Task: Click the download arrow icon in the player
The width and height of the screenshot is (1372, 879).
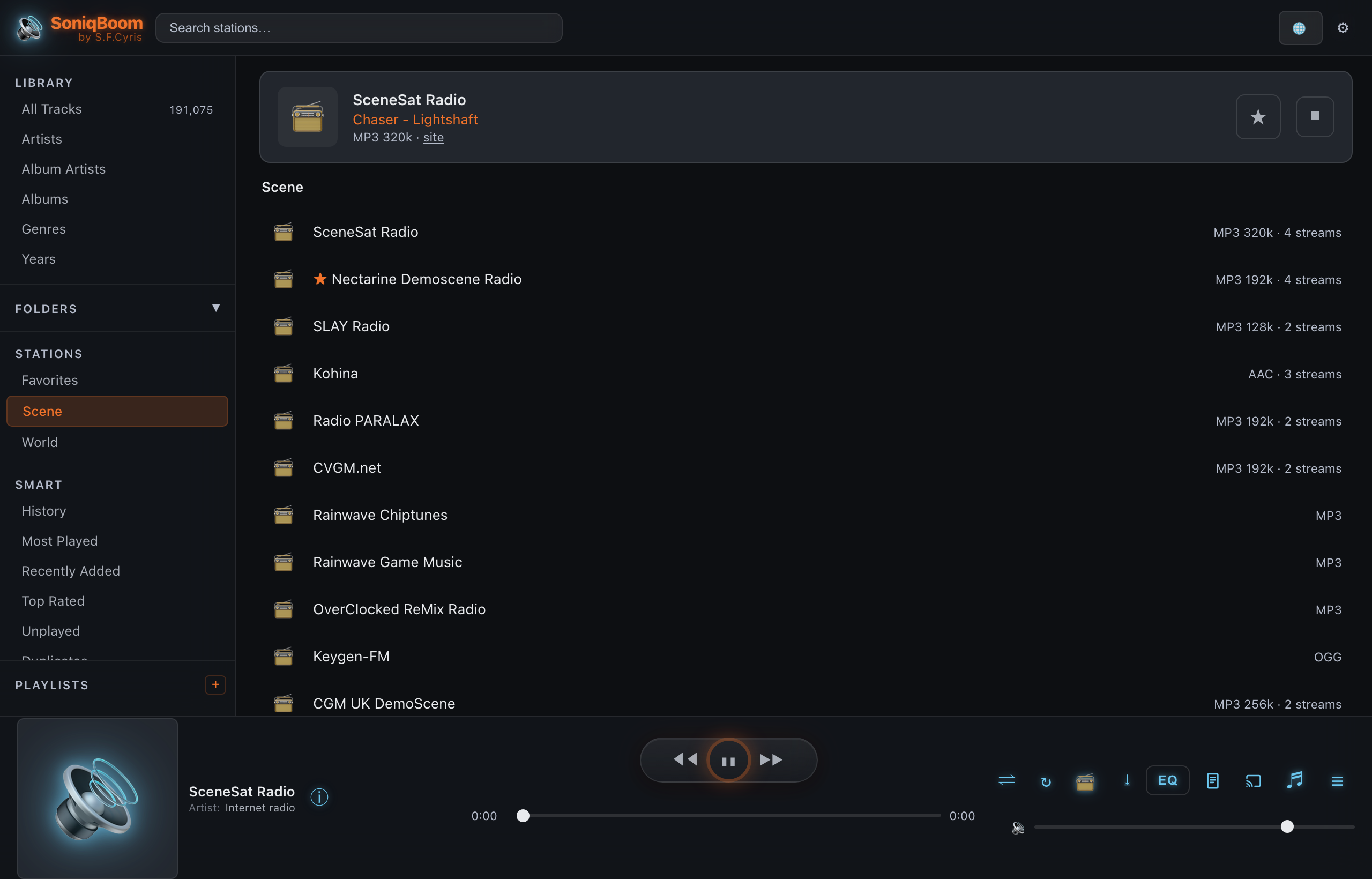Action: (x=1127, y=780)
